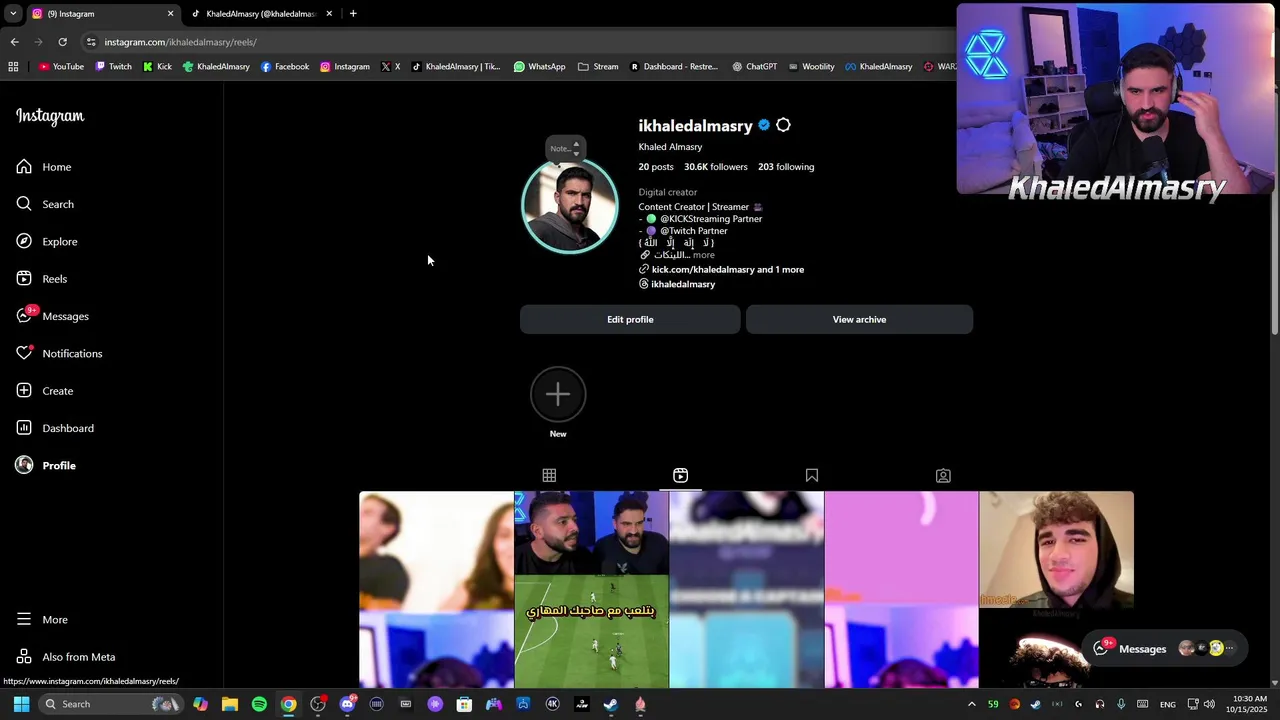Click the Instagram logo
The height and width of the screenshot is (720, 1280).
(50, 116)
